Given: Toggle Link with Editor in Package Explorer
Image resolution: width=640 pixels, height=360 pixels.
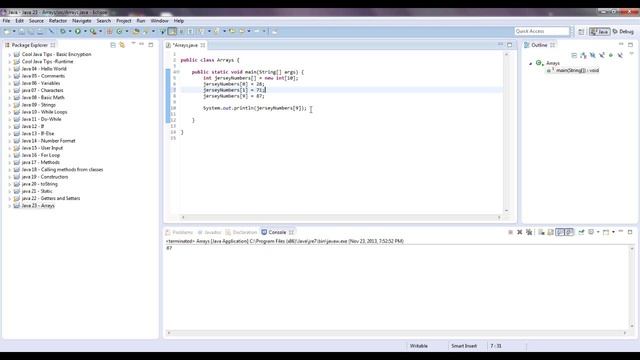Looking at the screenshot, I should coord(122,45).
